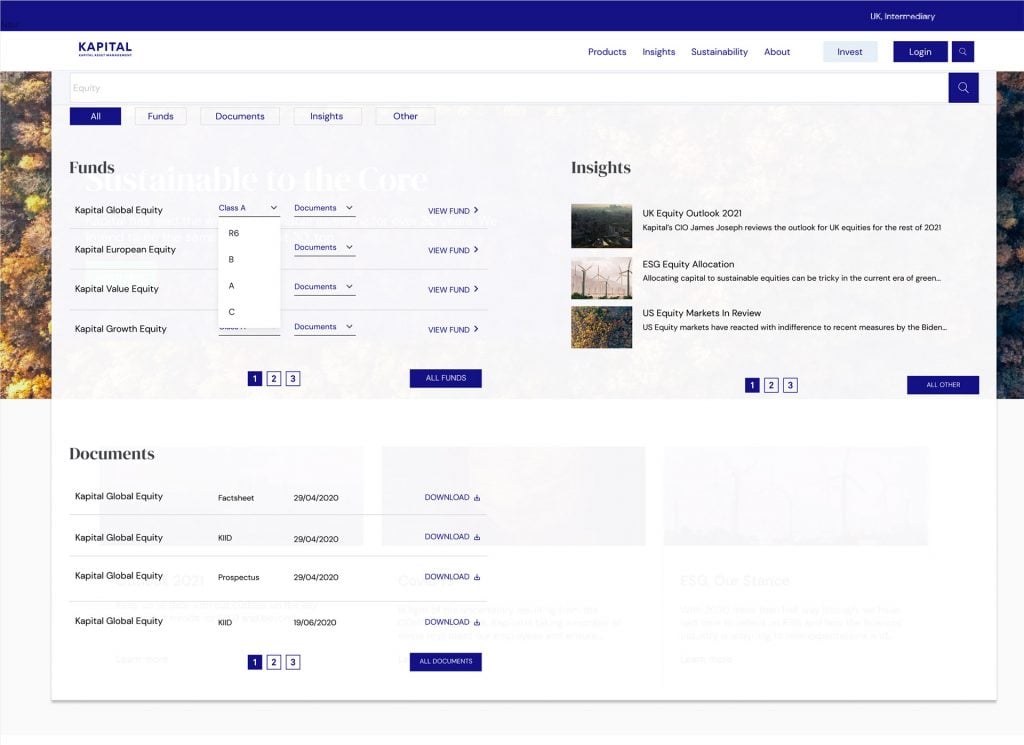1024x745 pixels.
Task: Click download icon for KIID dated 19/06/2020
Action: [477, 622]
